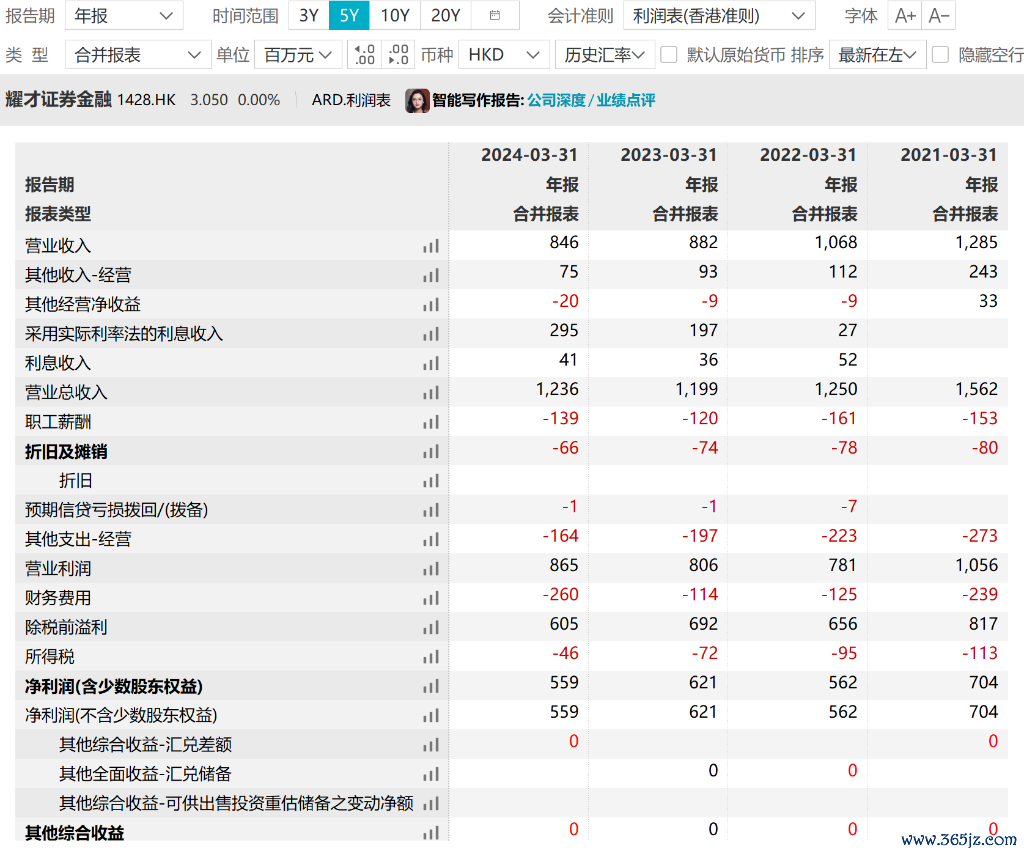Open 报告期 年报 dropdown

coord(124,16)
